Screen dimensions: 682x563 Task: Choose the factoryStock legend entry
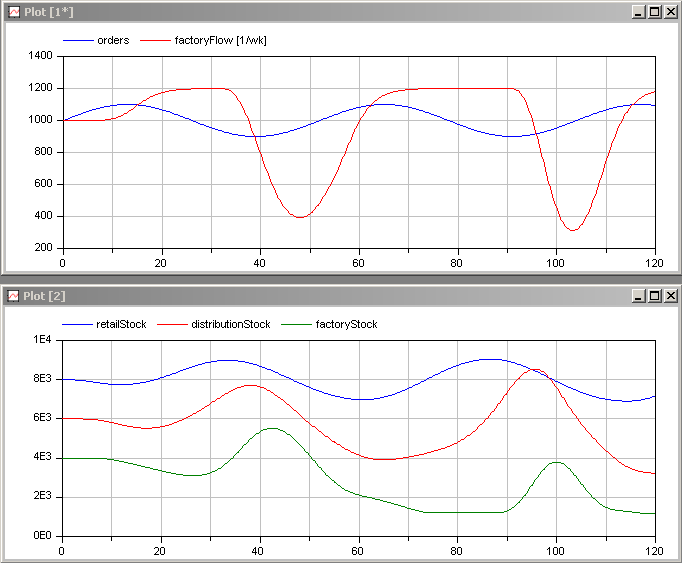[x=346, y=324]
